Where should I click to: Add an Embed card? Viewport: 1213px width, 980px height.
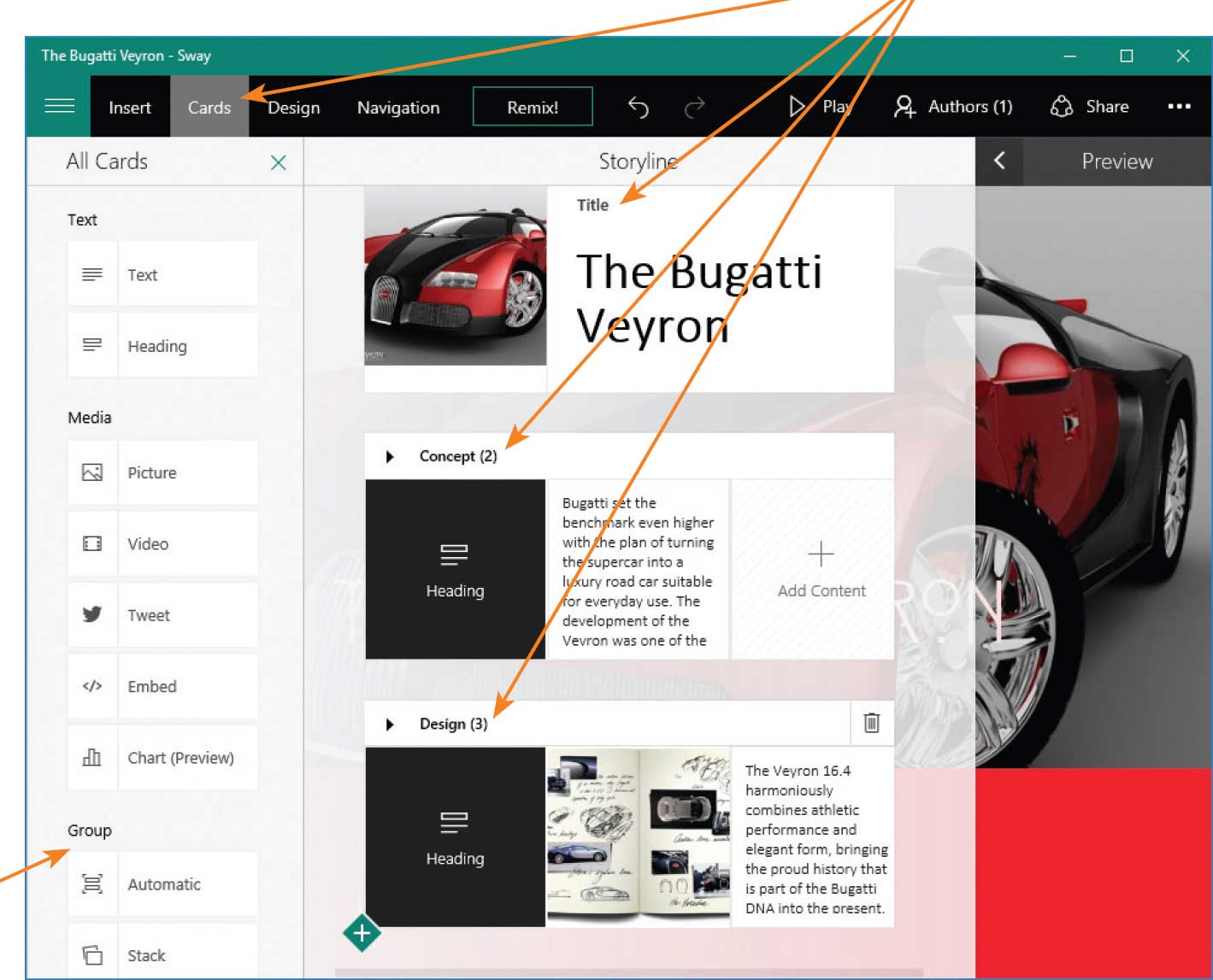[162, 686]
